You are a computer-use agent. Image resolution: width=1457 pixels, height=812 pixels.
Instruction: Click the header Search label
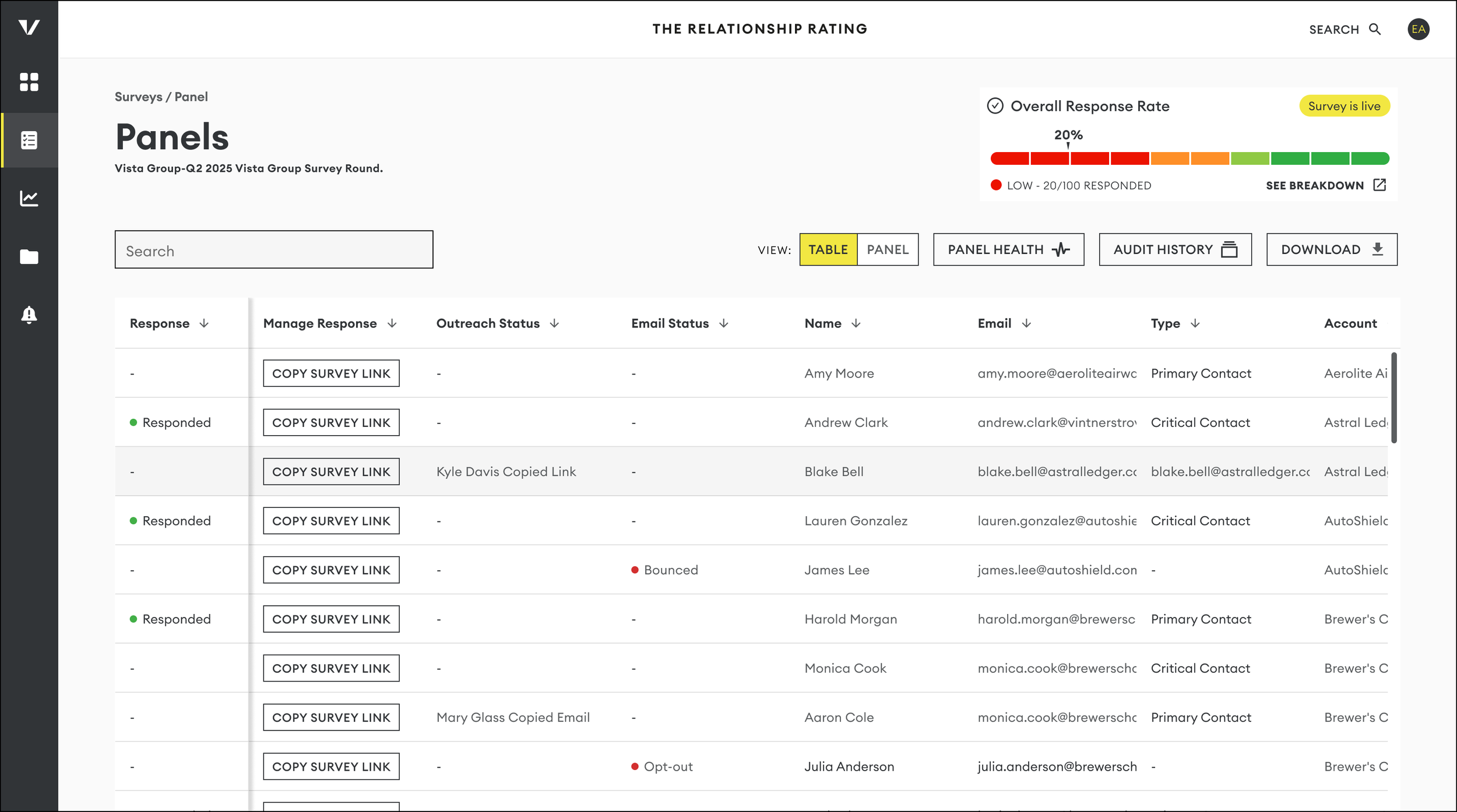[x=1334, y=30]
